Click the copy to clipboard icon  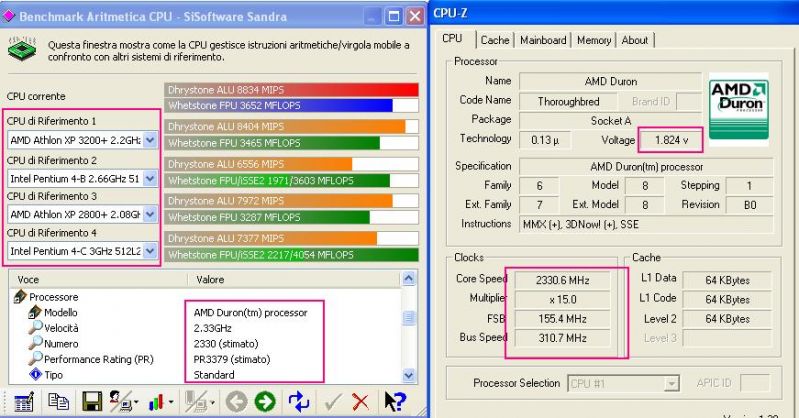click(58, 401)
